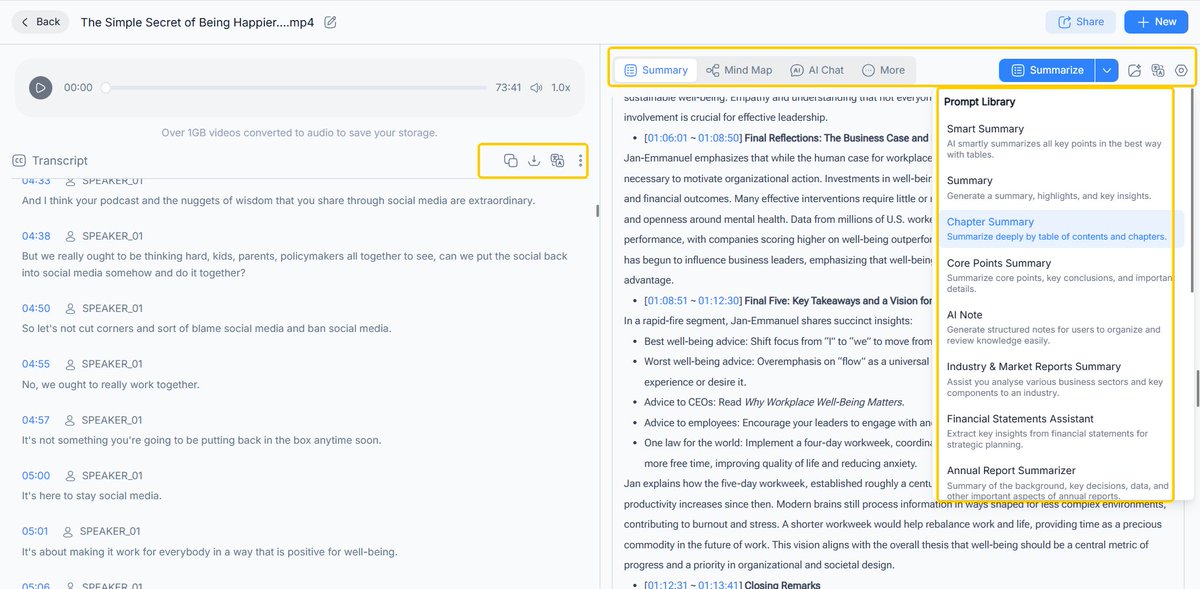The width and height of the screenshot is (1200, 589).
Task: Copy the transcript text
Action: point(510,160)
